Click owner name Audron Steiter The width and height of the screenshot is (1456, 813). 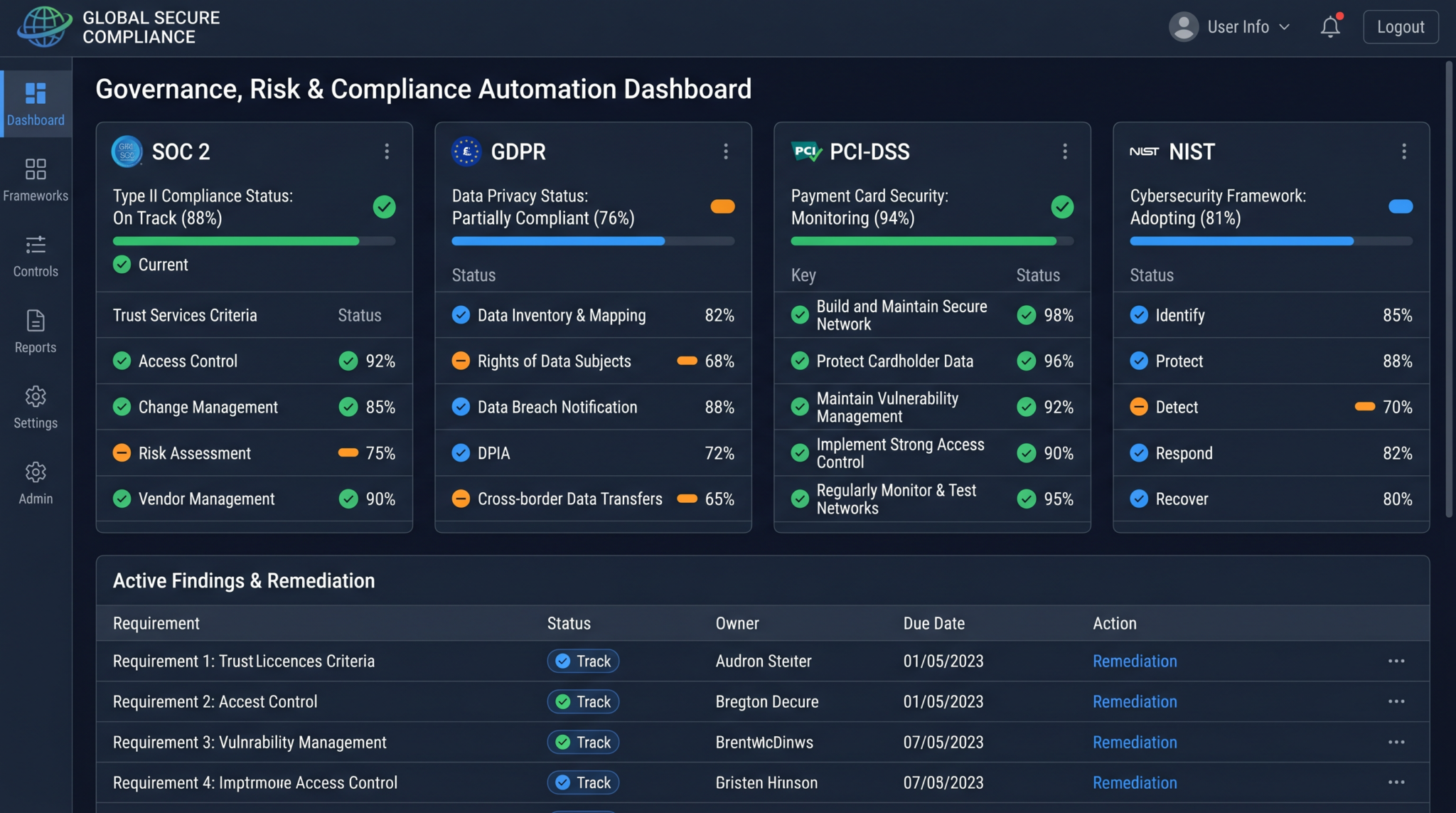763,661
